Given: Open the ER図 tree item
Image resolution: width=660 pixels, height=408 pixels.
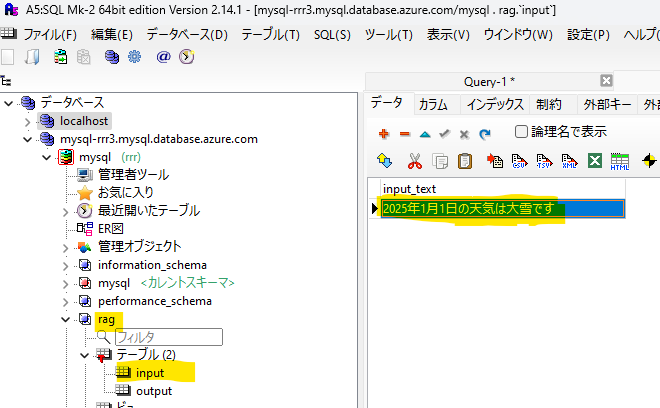Looking at the screenshot, I should pyautogui.click(x=110, y=229).
